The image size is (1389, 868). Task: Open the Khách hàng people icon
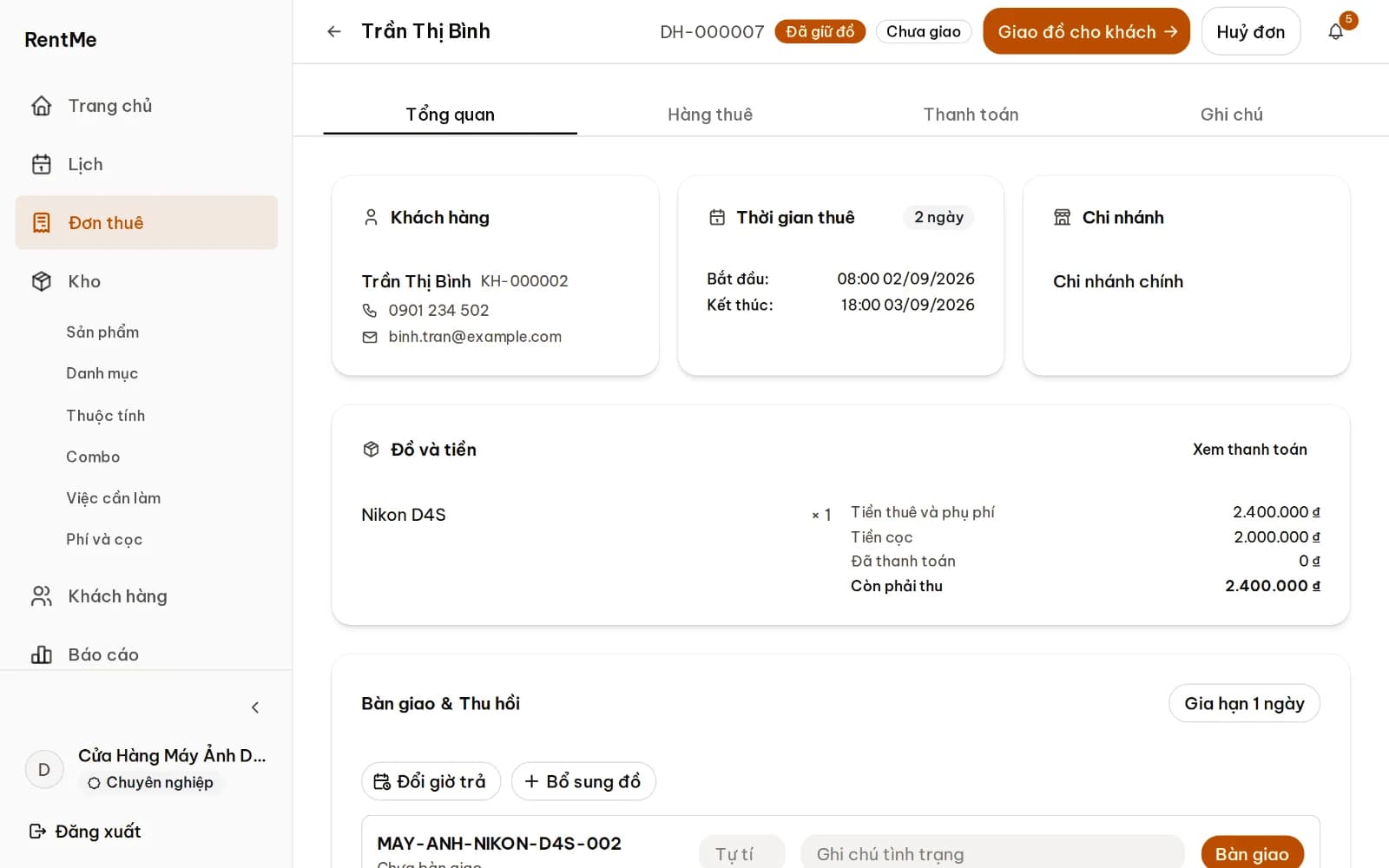coord(42,596)
